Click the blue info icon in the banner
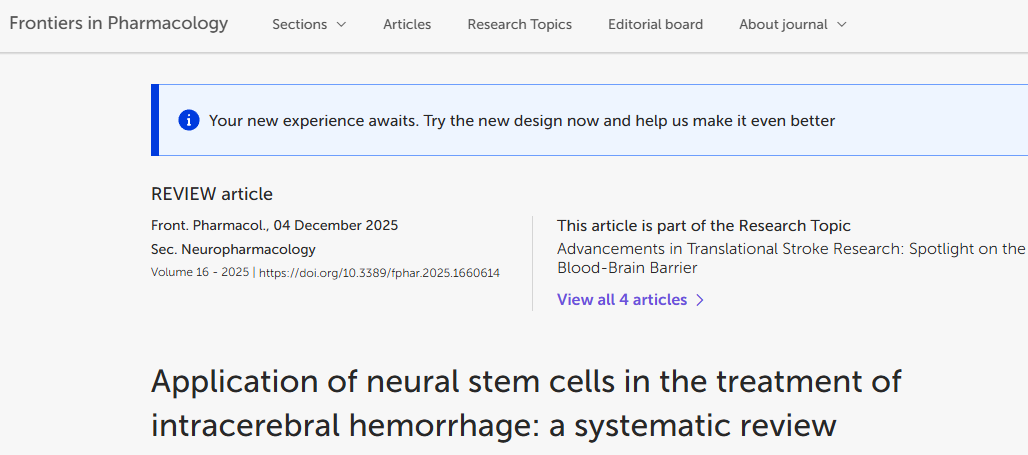The width and height of the screenshot is (1028, 455). pyautogui.click(x=189, y=120)
